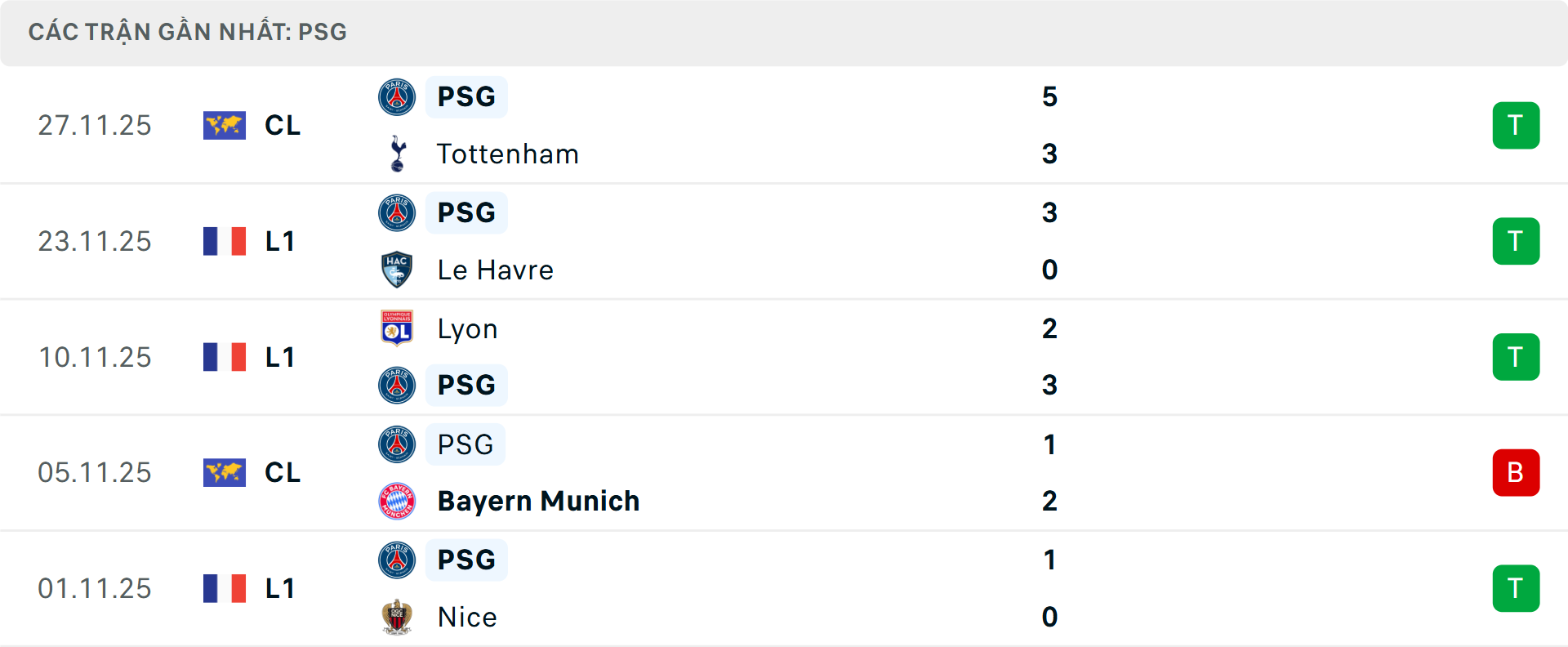
Task: Click the Lyon club crest
Action: coord(397,328)
